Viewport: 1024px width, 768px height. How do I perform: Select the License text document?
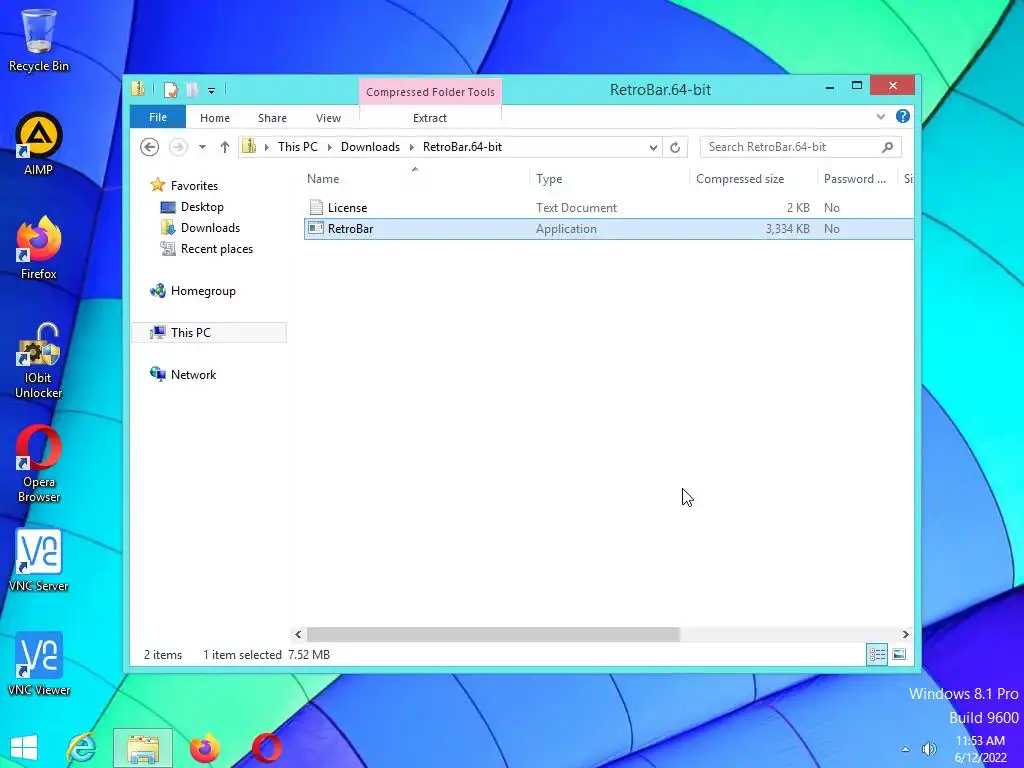[609, 208]
